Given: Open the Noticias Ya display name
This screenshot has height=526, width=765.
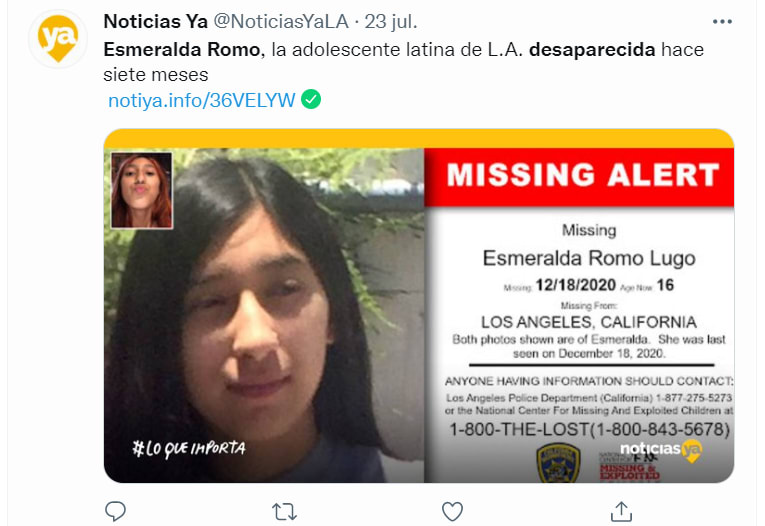Looking at the screenshot, I should 156,21.
